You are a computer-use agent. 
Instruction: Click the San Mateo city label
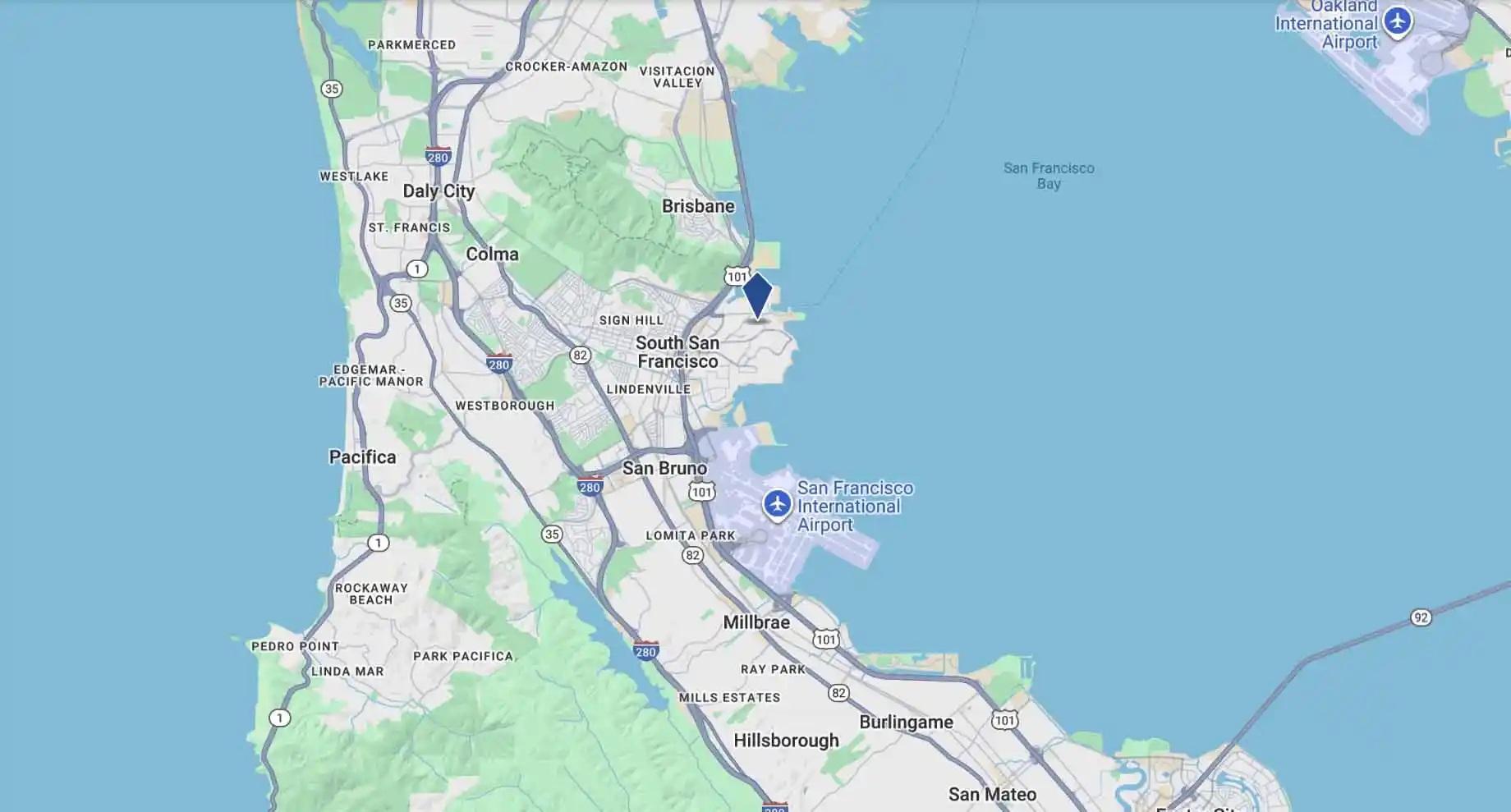[x=992, y=794]
